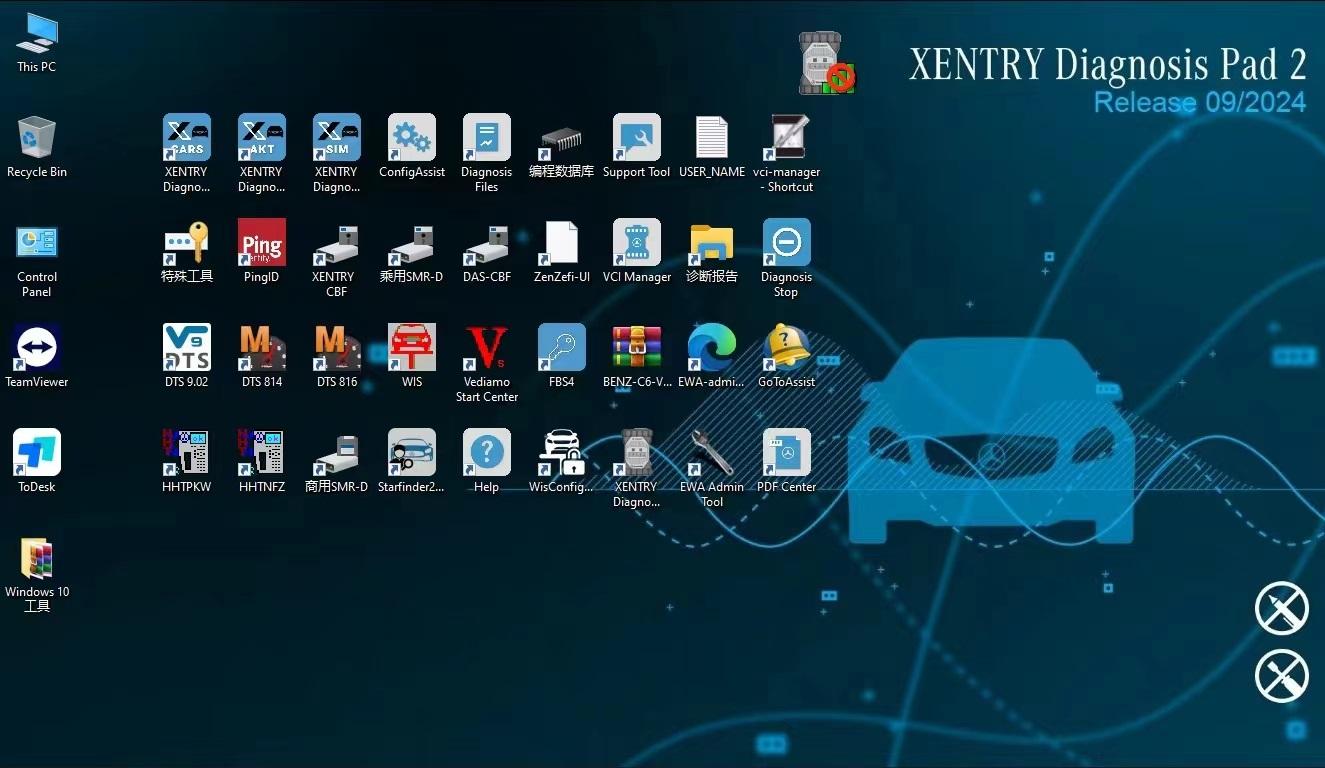Open the XENTRY Diagnosis Cars shortcut
This screenshot has width=1325, height=768.
[186, 138]
